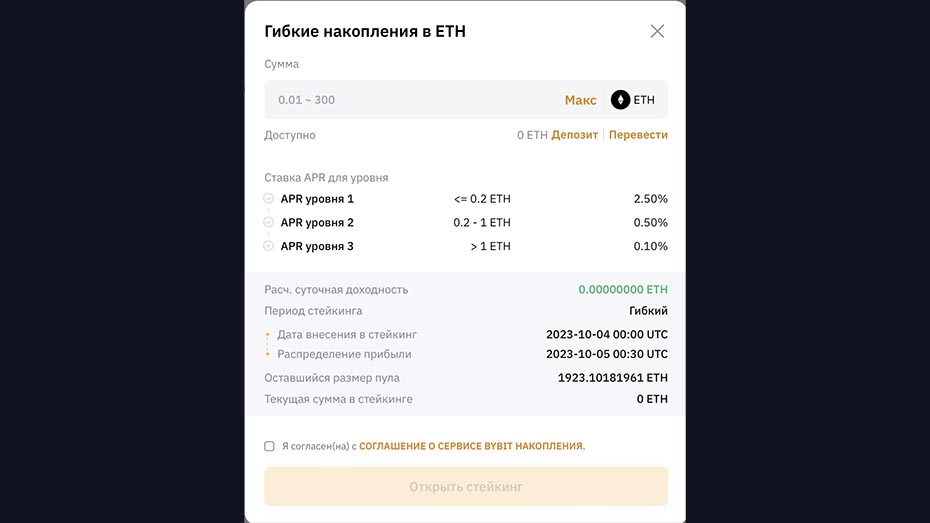
Task: Click the Ethereum coin icon
Action: [x=620, y=100]
